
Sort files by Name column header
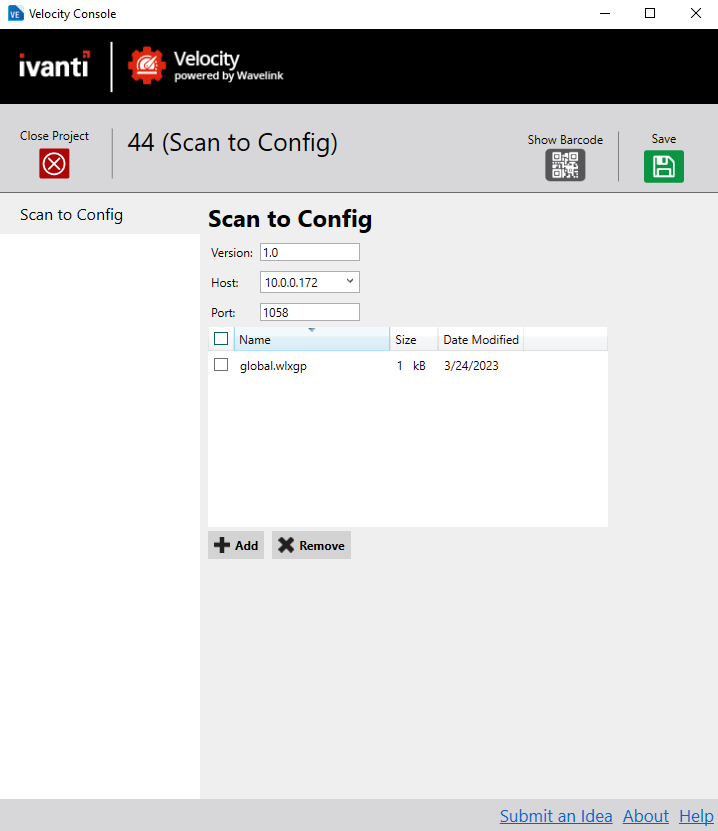coord(311,340)
